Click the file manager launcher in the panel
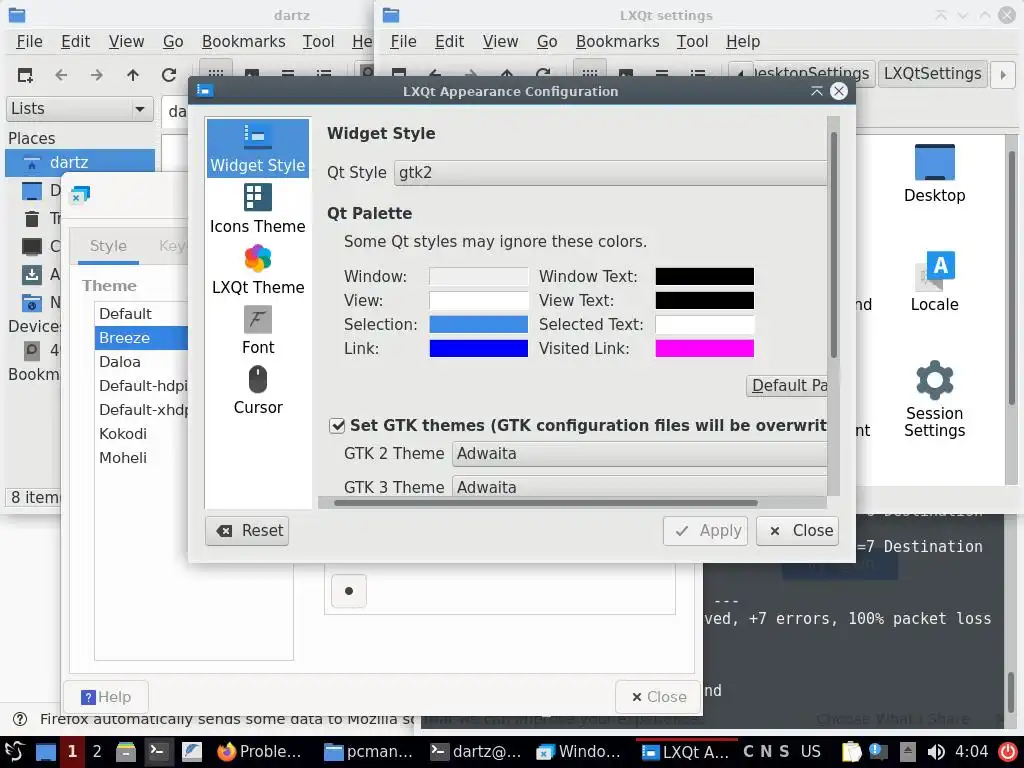The image size is (1024, 768). [x=125, y=752]
